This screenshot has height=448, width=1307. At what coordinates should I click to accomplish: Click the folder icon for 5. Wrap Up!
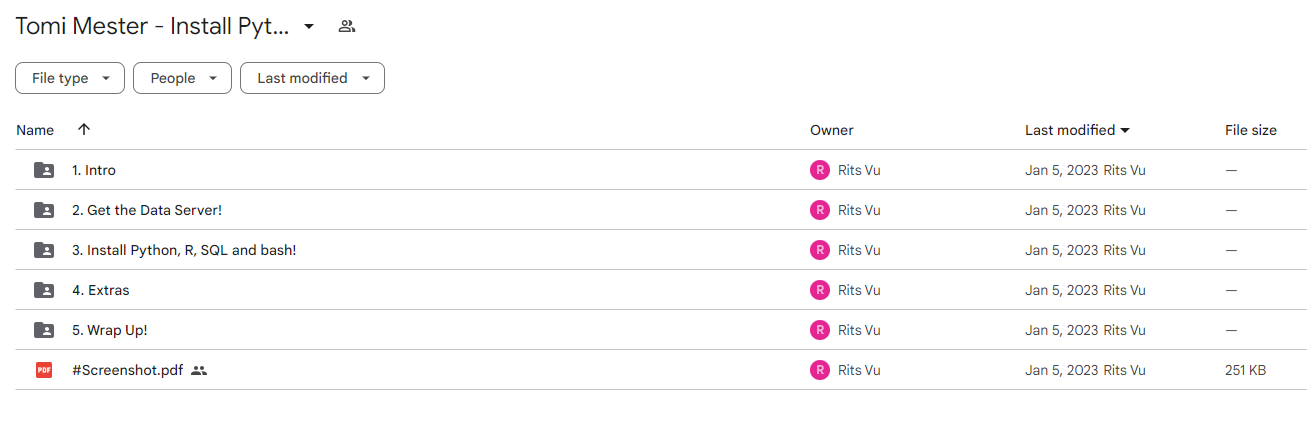tap(44, 330)
